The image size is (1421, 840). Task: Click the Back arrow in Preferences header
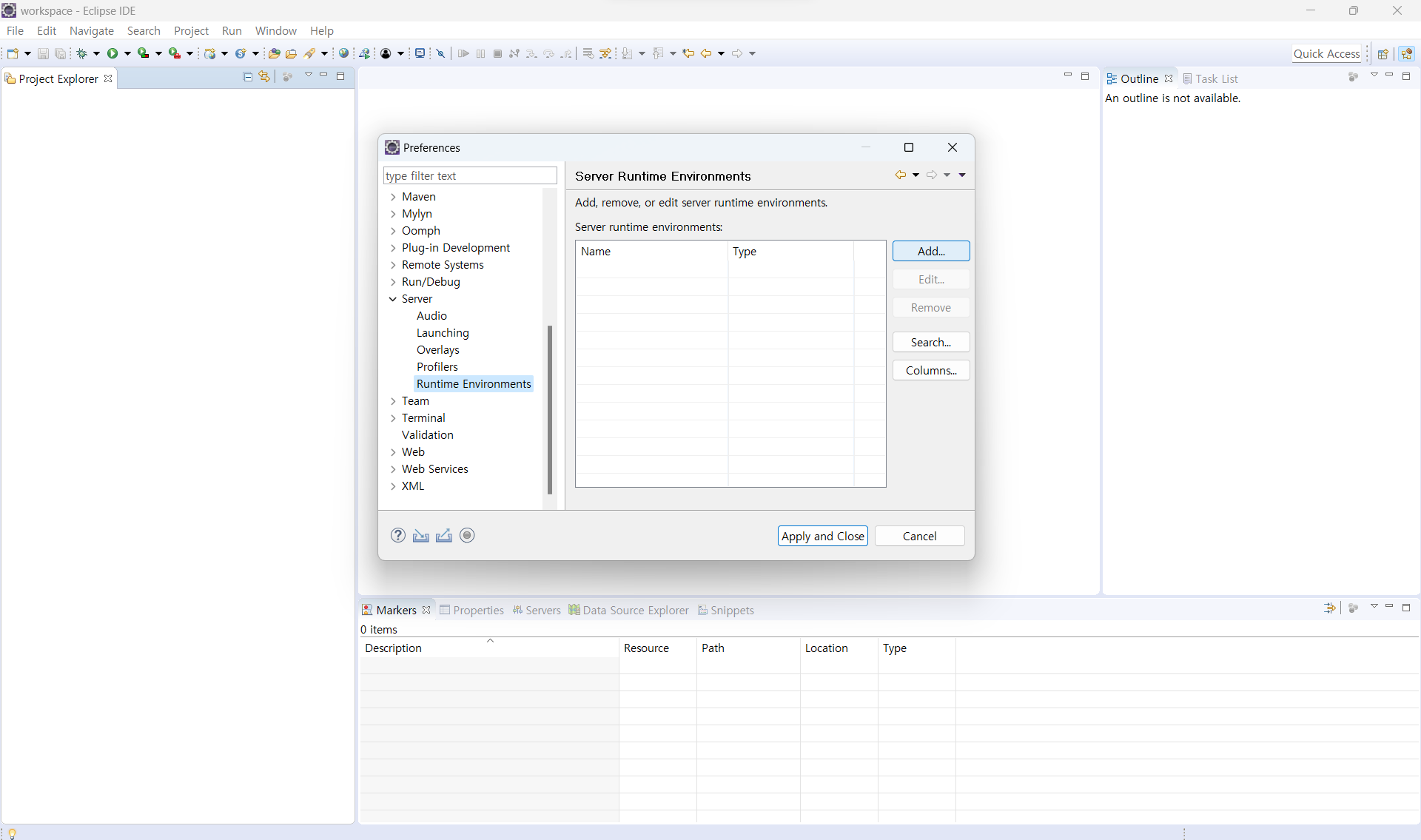tap(900, 175)
